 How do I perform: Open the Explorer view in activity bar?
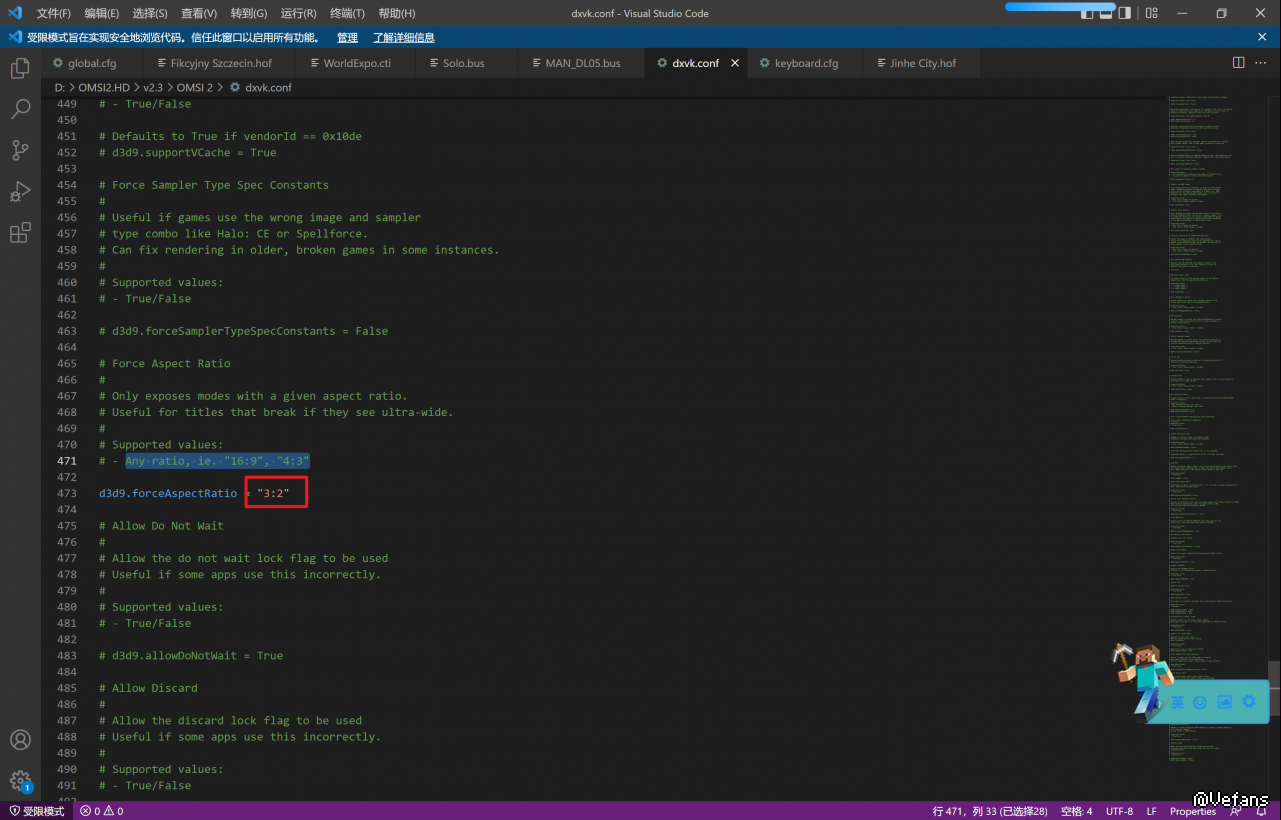click(x=20, y=69)
